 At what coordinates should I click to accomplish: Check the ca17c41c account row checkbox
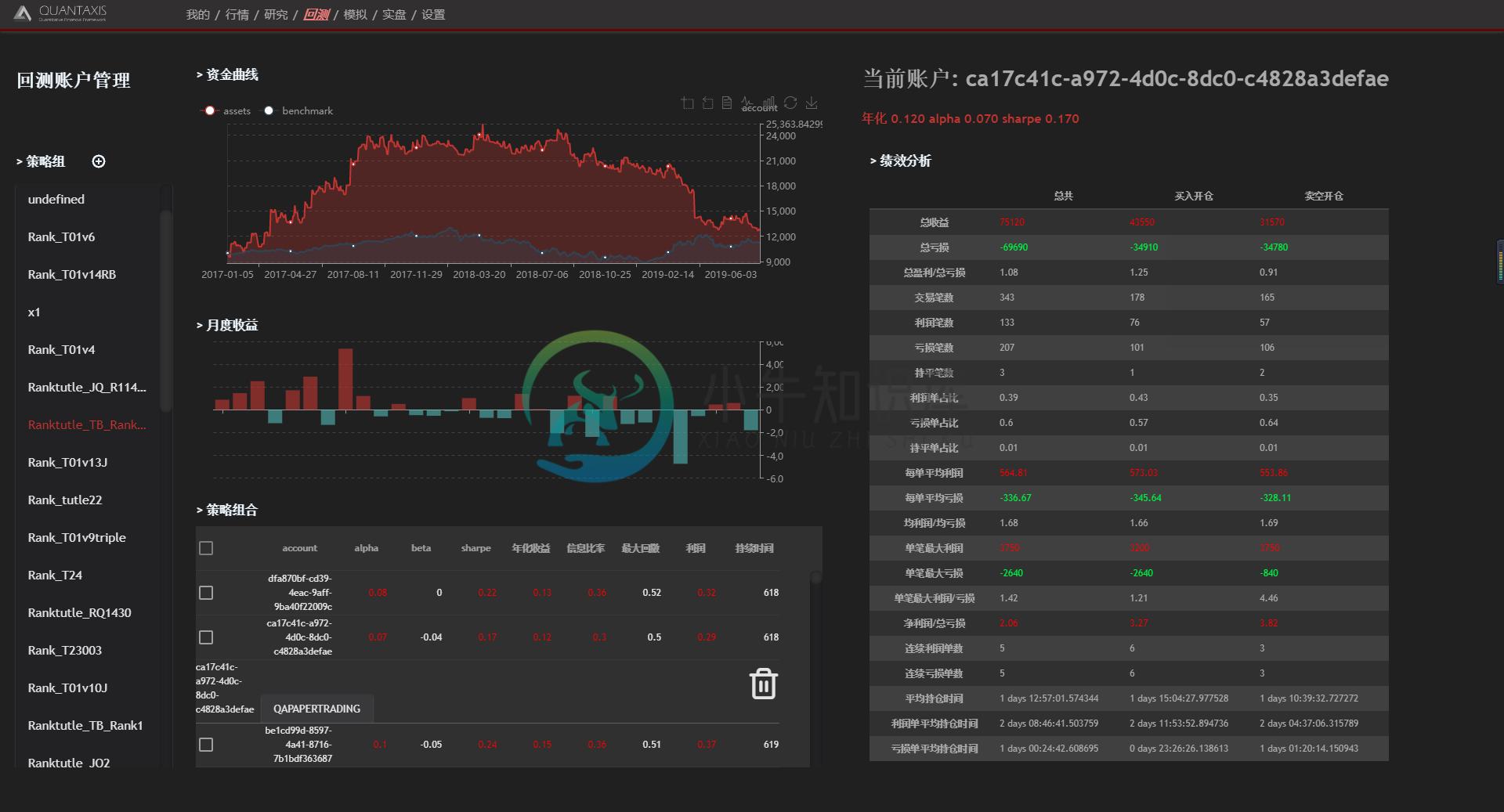(x=206, y=637)
